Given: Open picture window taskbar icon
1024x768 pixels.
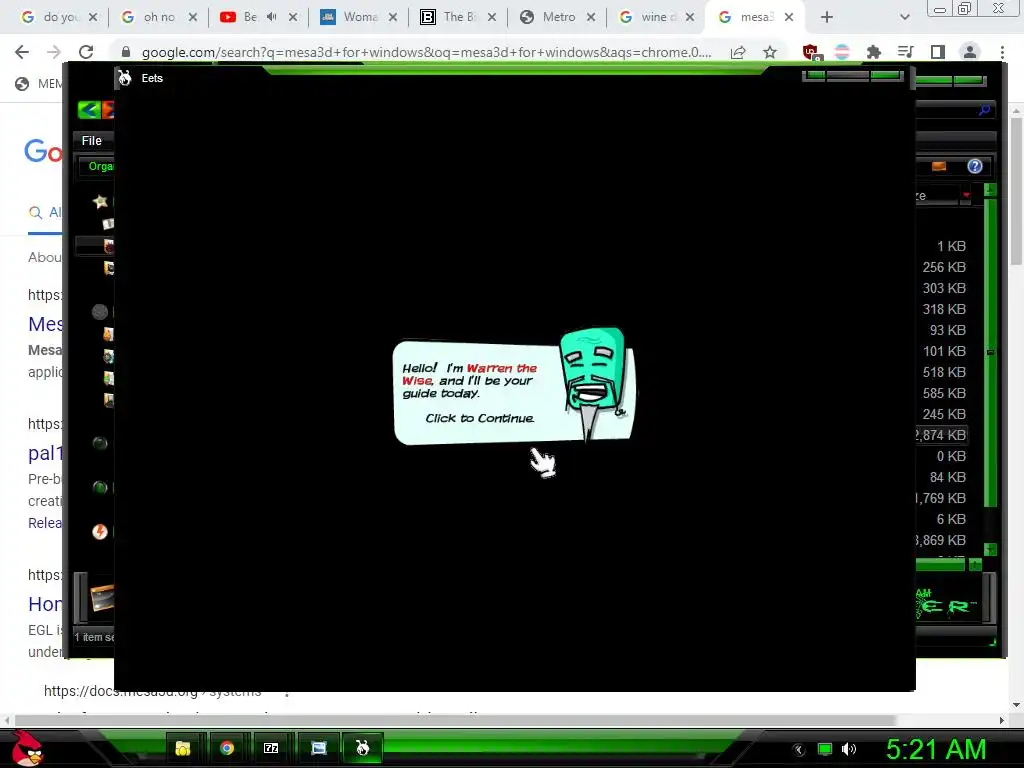Looking at the screenshot, I should click(319, 748).
